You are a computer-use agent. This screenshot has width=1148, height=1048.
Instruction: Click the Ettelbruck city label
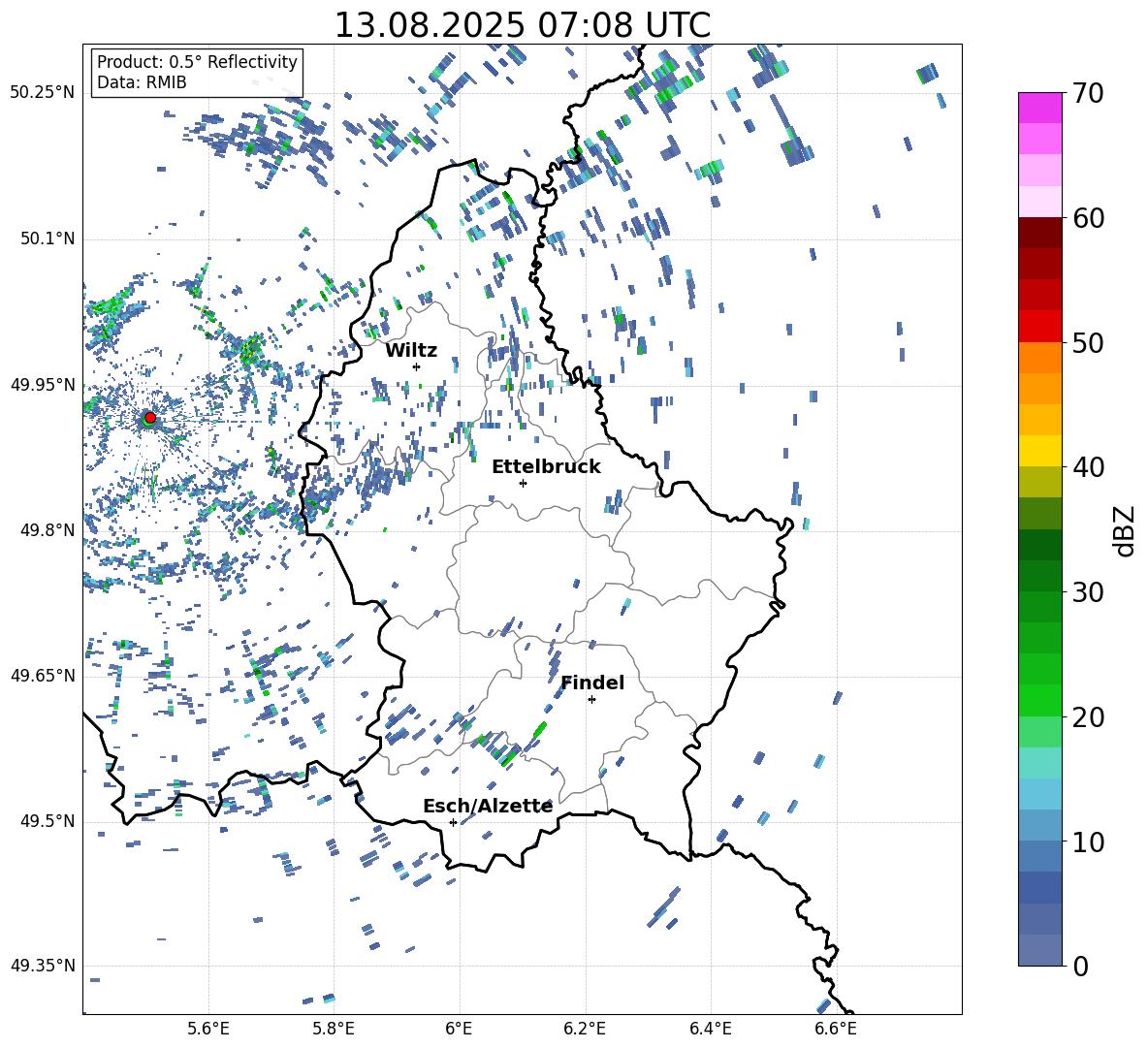click(546, 467)
